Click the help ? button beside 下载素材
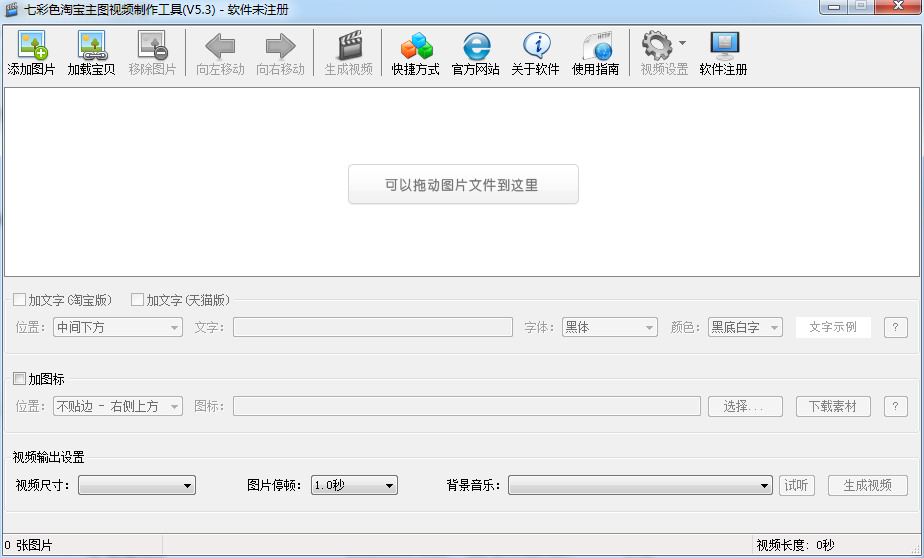Viewport: 924px width, 558px height. click(x=895, y=406)
